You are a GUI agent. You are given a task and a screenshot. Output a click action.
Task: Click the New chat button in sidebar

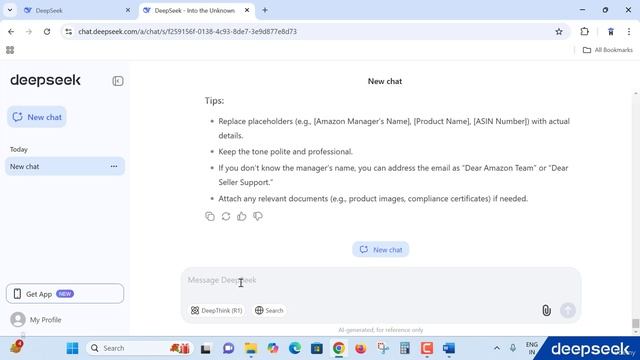click(x=37, y=117)
